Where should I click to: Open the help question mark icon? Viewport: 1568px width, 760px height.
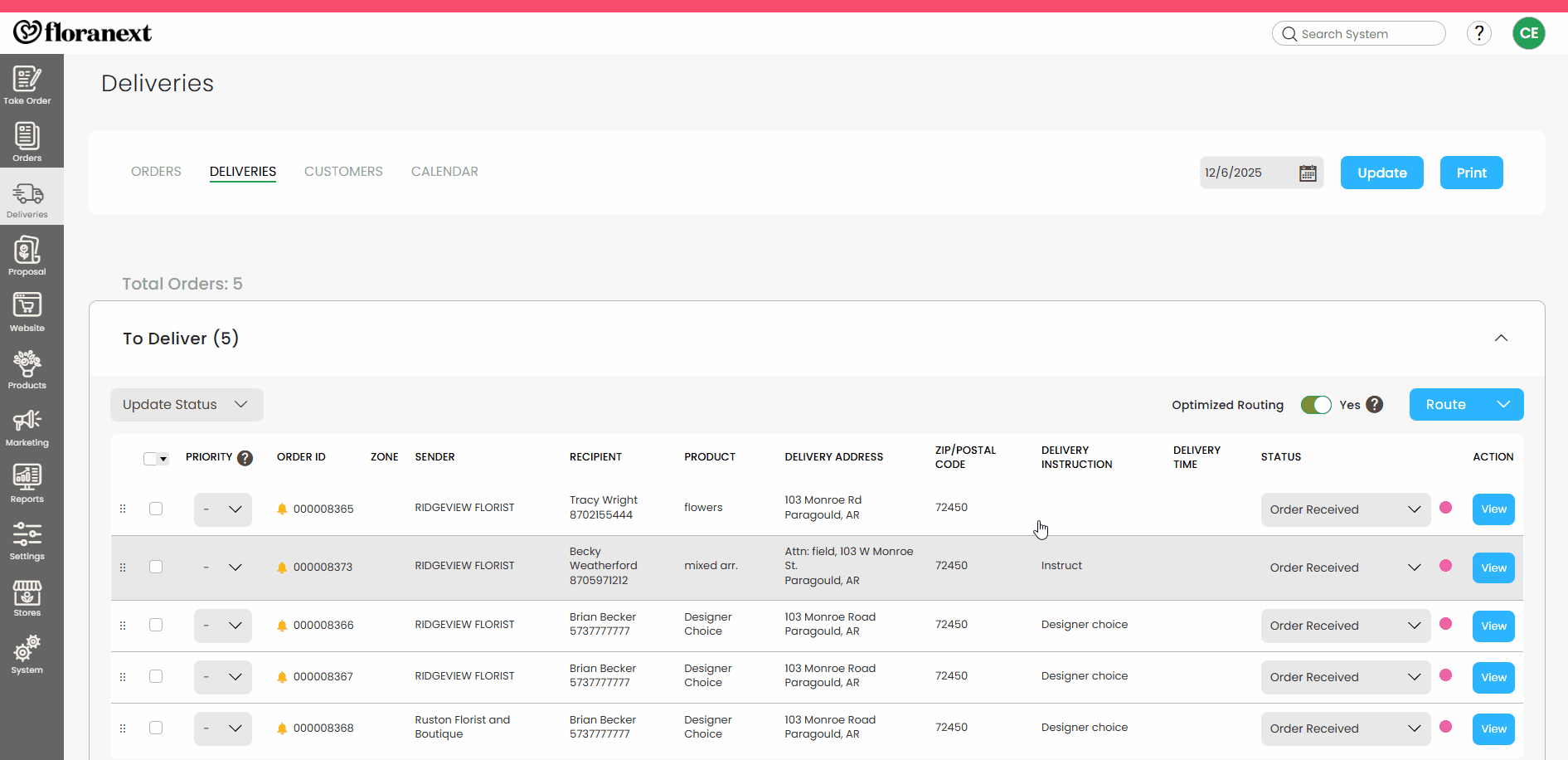[x=1478, y=33]
